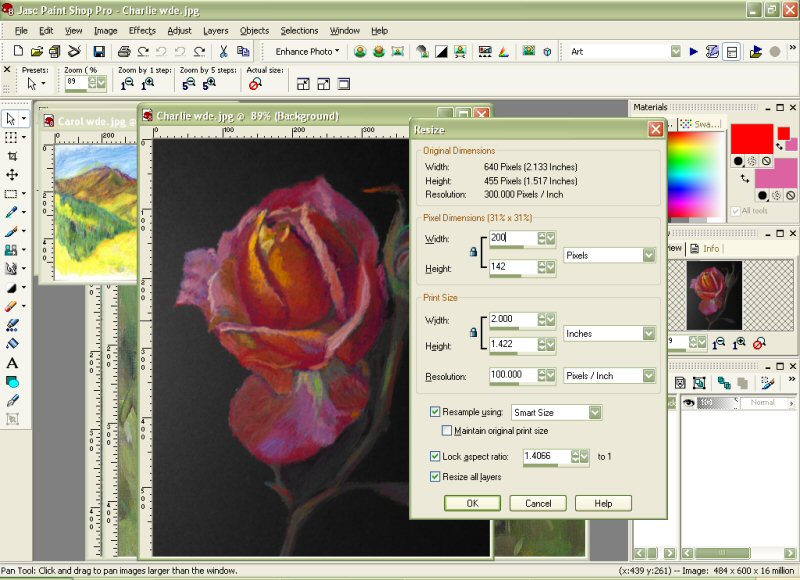800x580 pixels.
Task: Open the Objects menu
Action: click(x=255, y=31)
